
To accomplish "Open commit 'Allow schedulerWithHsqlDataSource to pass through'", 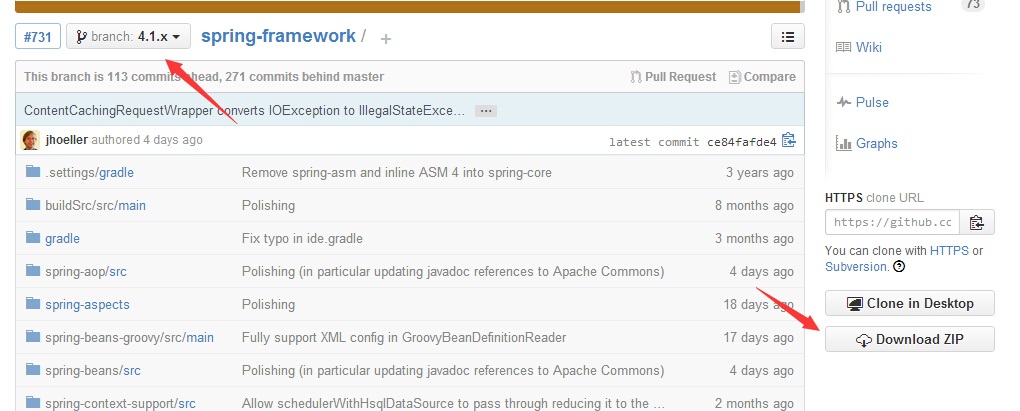I will pyautogui.click(x=454, y=404).
